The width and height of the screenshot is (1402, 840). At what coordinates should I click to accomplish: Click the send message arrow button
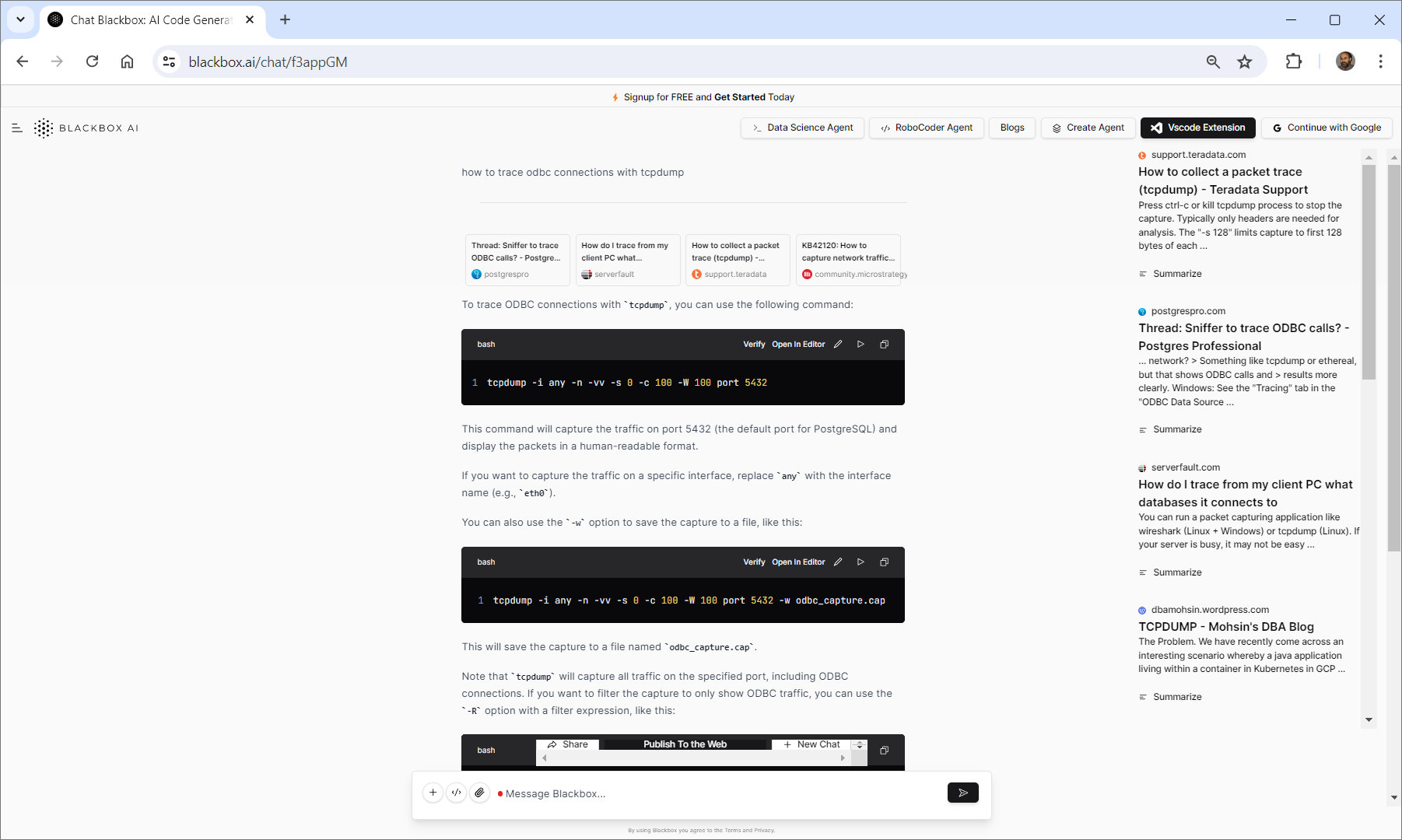coord(962,793)
